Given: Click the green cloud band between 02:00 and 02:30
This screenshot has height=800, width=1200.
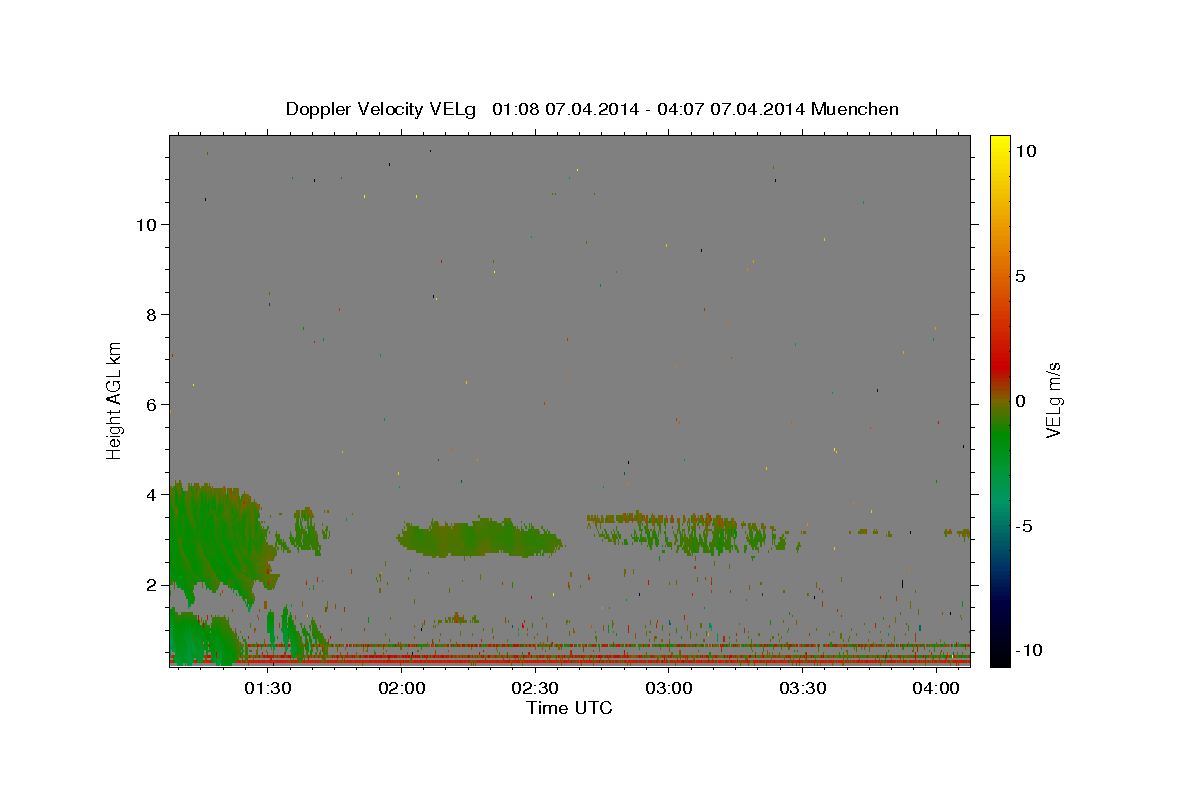Looking at the screenshot, I should coord(480,538).
